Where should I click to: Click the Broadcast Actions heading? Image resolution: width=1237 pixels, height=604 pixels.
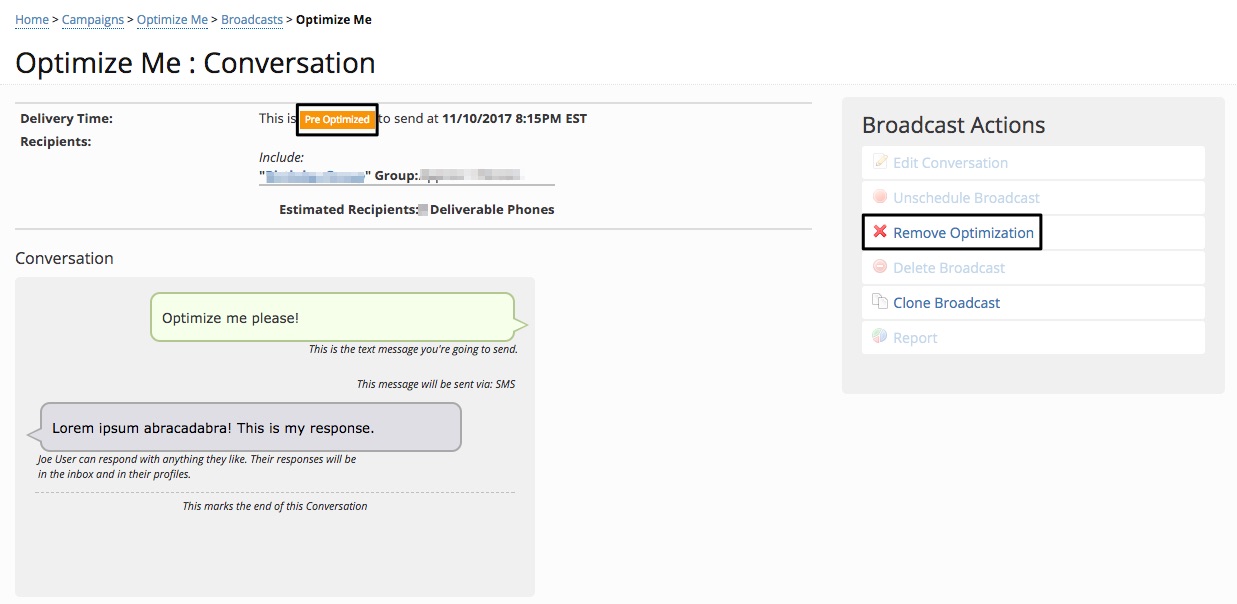(x=953, y=125)
